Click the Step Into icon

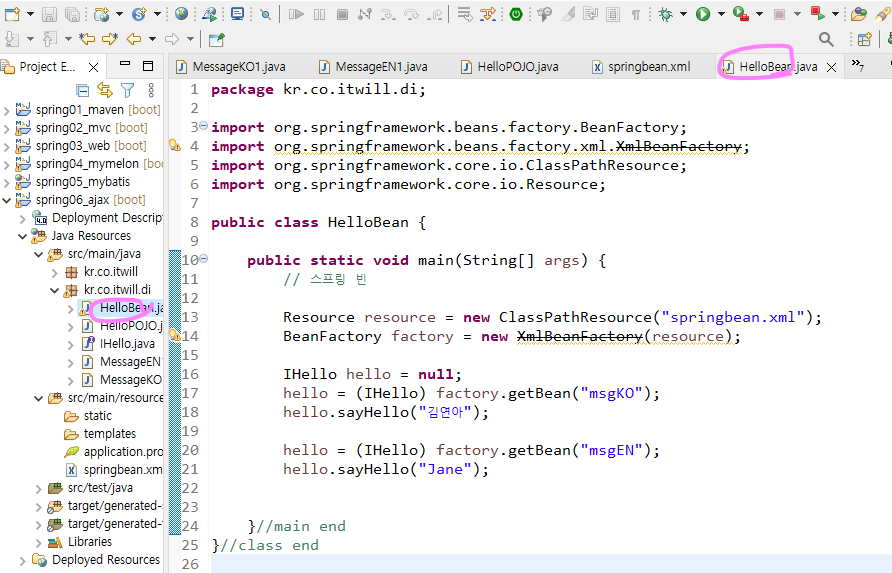point(388,14)
